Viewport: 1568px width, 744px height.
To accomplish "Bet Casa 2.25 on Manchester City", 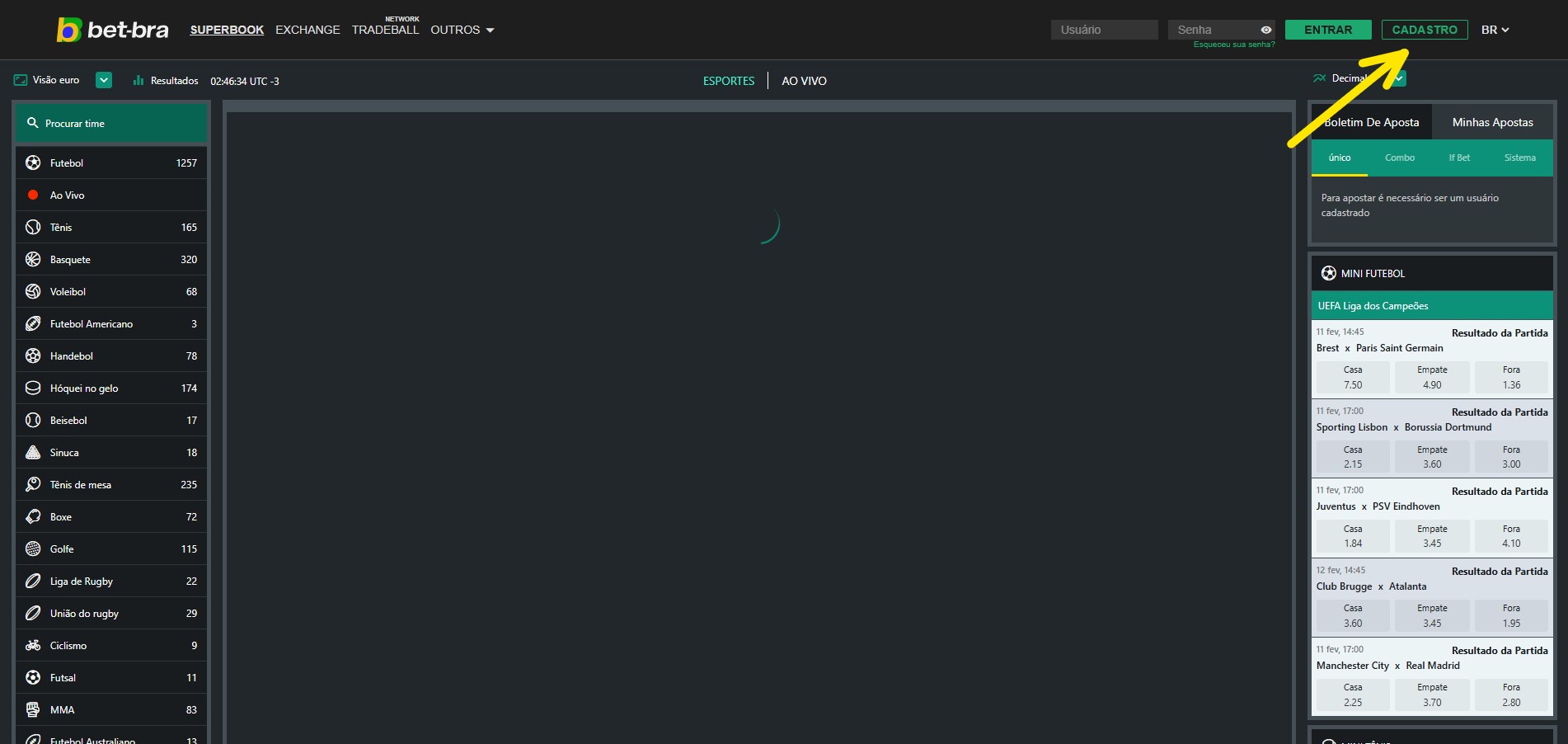I will [x=1353, y=695].
